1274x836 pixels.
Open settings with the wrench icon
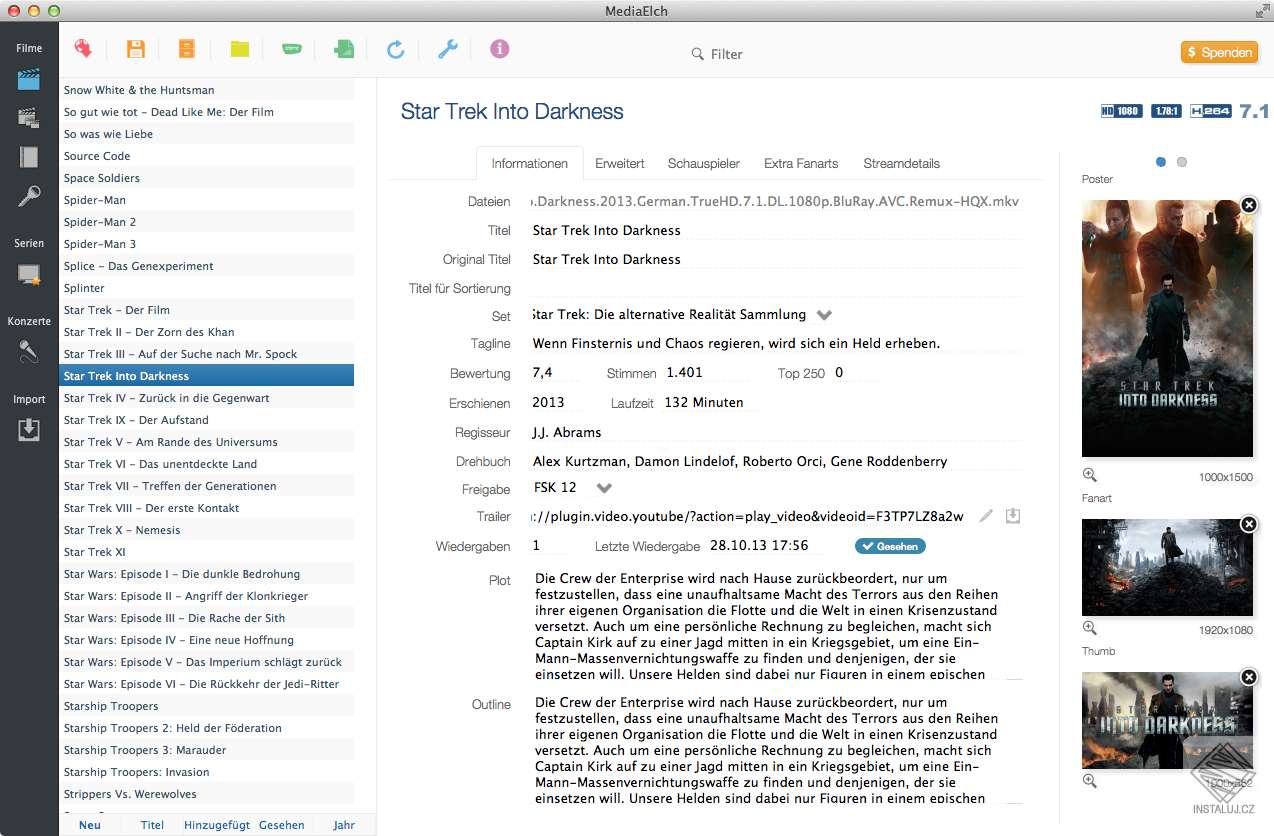click(x=448, y=48)
